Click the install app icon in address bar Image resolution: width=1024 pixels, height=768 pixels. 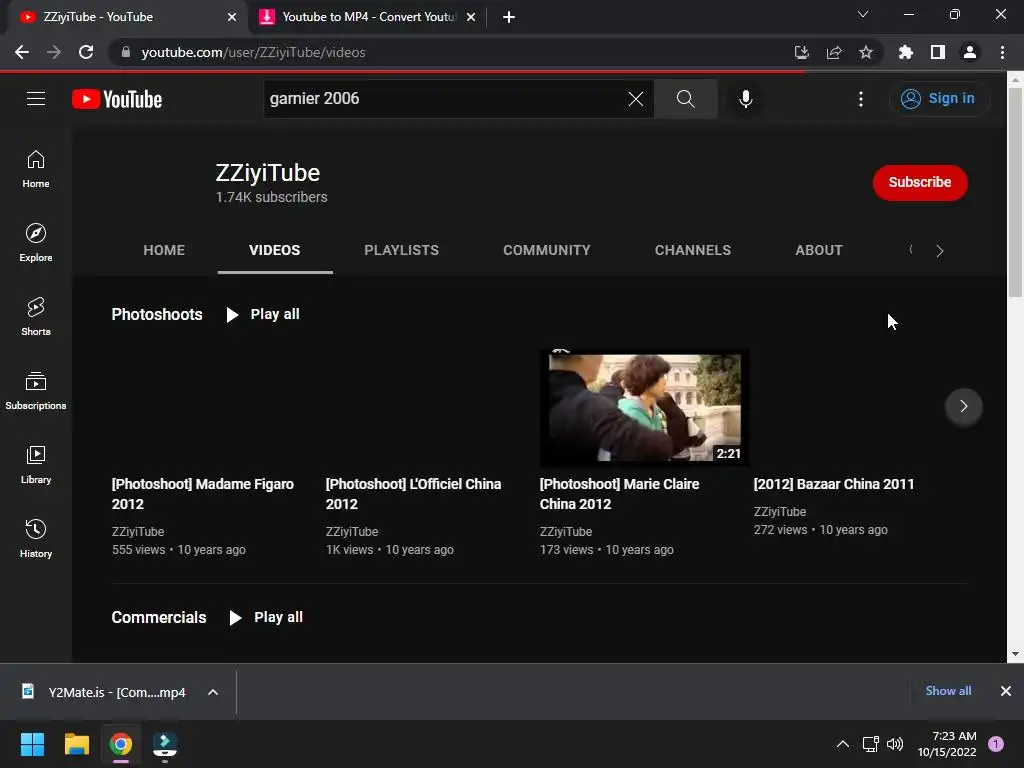tap(801, 52)
